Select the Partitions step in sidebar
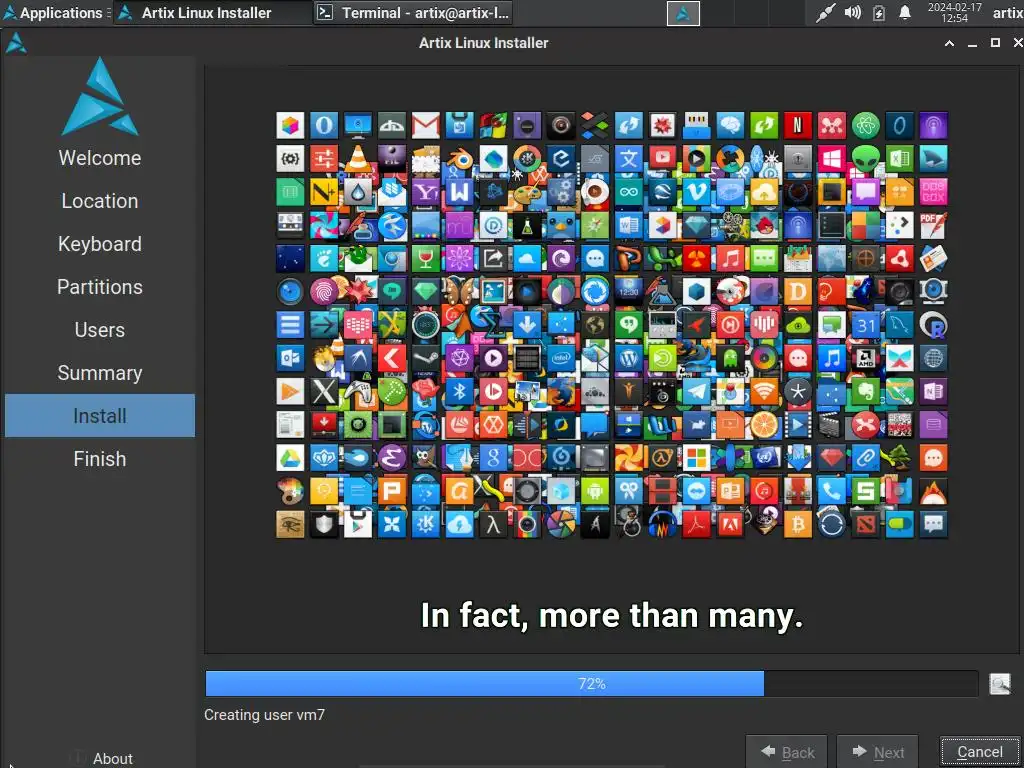This screenshot has width=1024, height=768. pyautogui.click(x=100, y=287)
